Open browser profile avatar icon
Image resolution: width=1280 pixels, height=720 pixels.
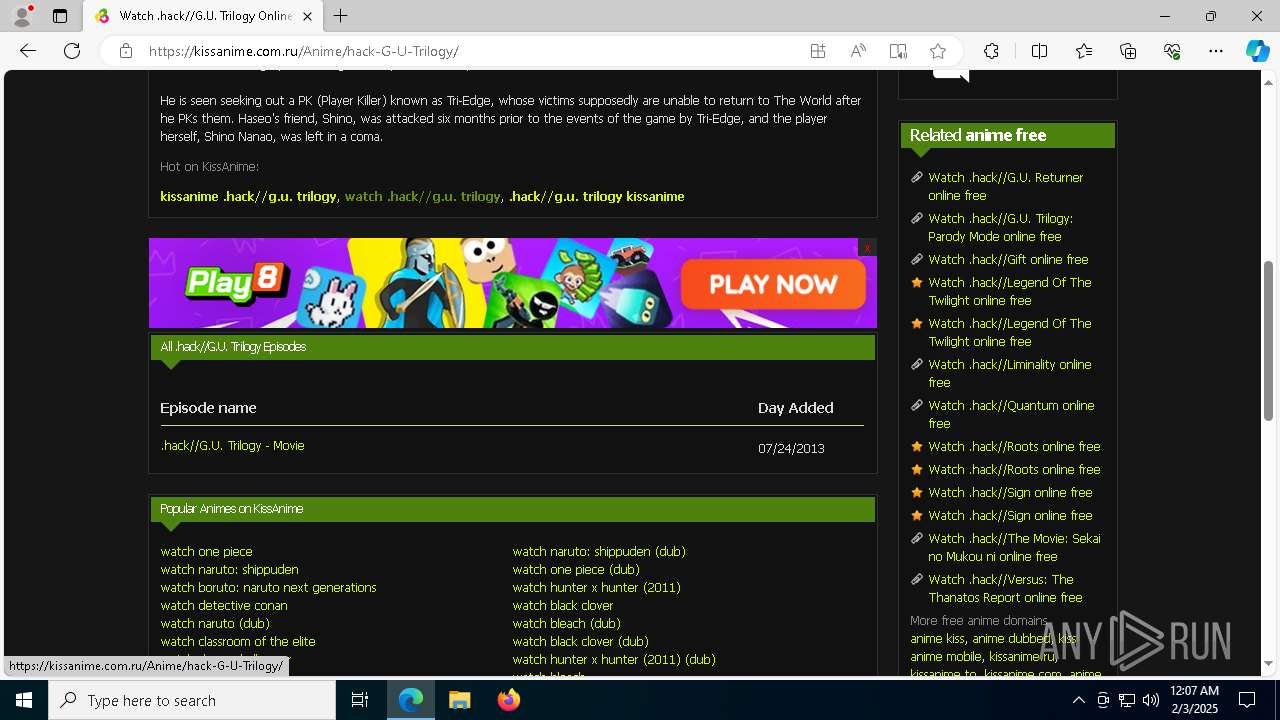pyautogui.click(x=22, y=16)
